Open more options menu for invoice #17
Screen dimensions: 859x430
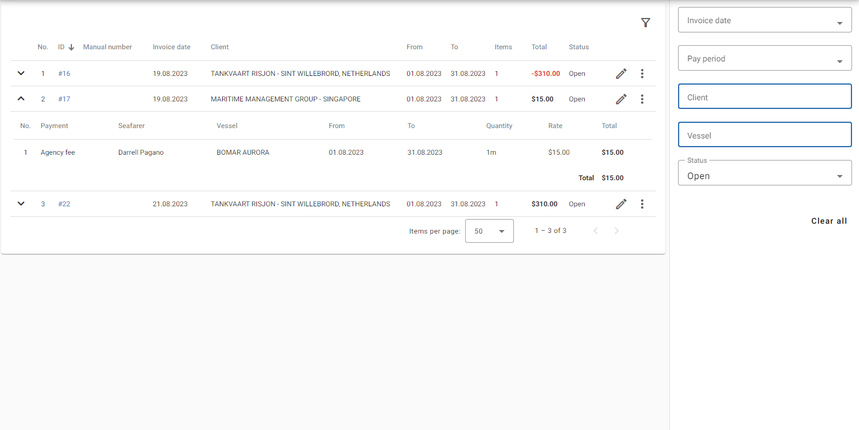[642, 99]
